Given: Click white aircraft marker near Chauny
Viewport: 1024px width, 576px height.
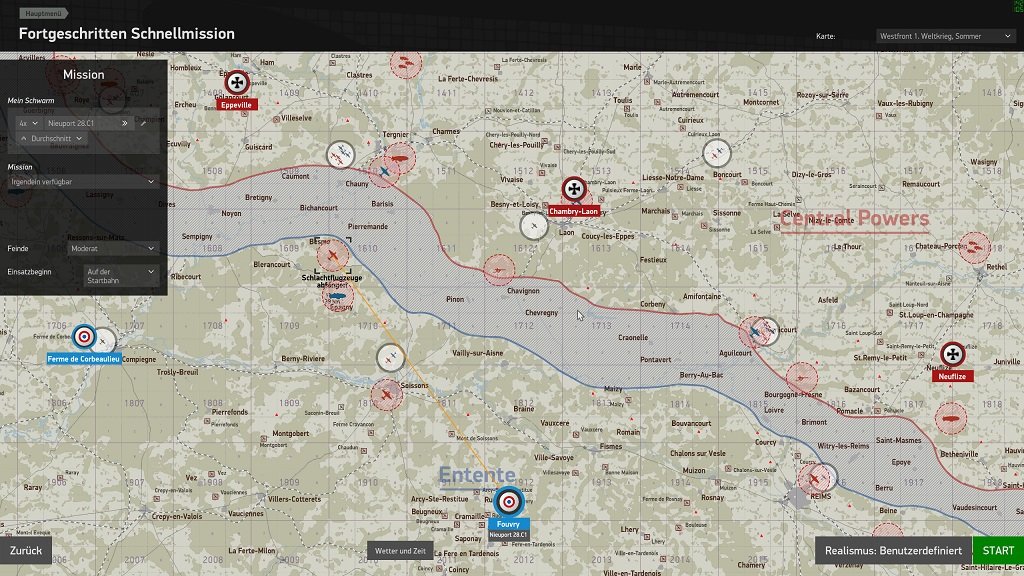Looking at the screenshot, I should click(x=340, y=155).
